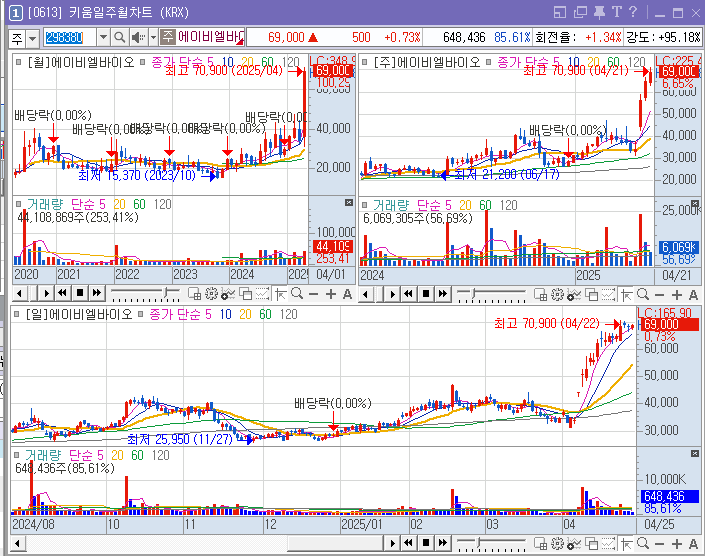Fast-forward the weekly chart replay
Viewport: 705px width, 556px height.
point(442,294)
